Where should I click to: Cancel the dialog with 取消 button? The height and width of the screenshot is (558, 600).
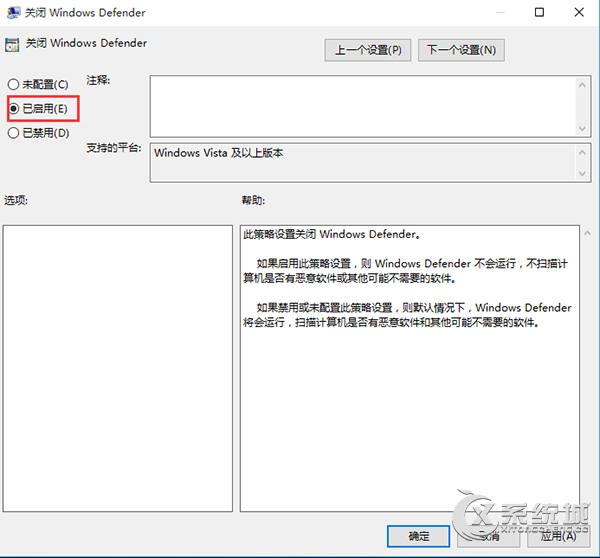[489, 536]
